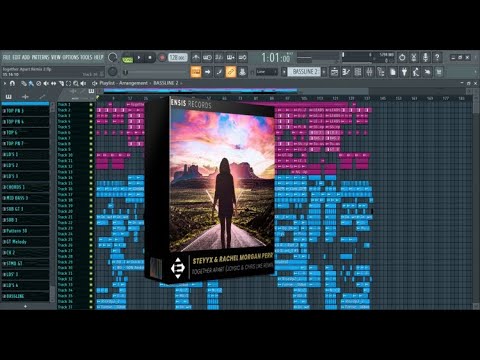Open the playlist options arrow menu
This screenshot has width=480, height=360.
[x=5, y=83]
